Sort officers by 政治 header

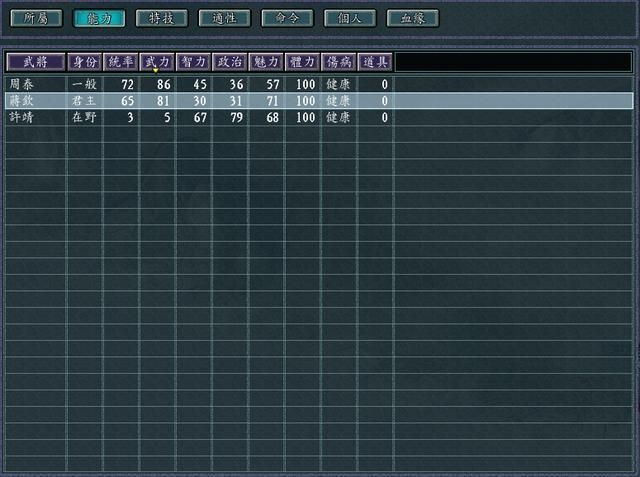coord(229,62)
